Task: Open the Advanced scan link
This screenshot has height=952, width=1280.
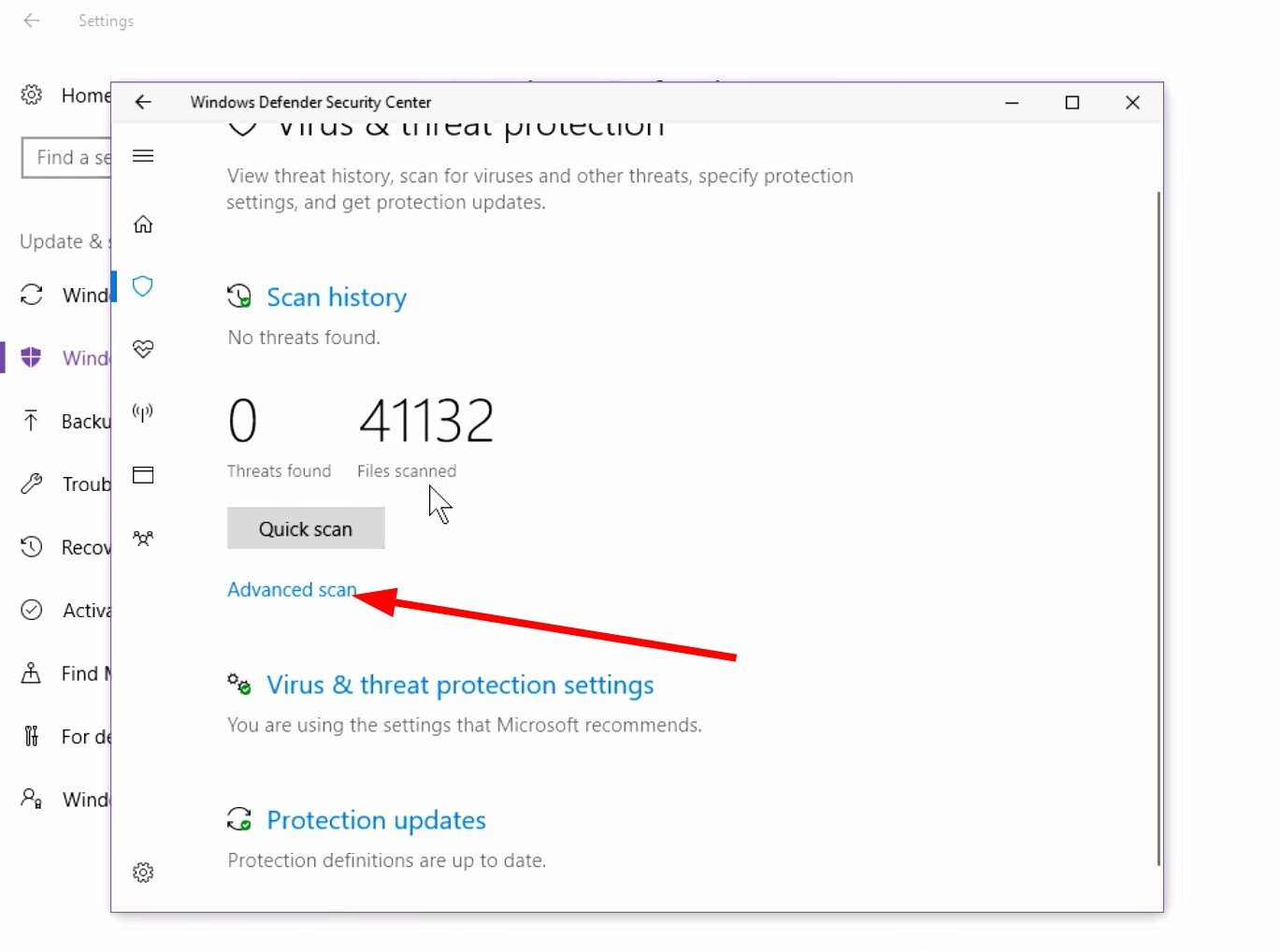Action: 292,590
